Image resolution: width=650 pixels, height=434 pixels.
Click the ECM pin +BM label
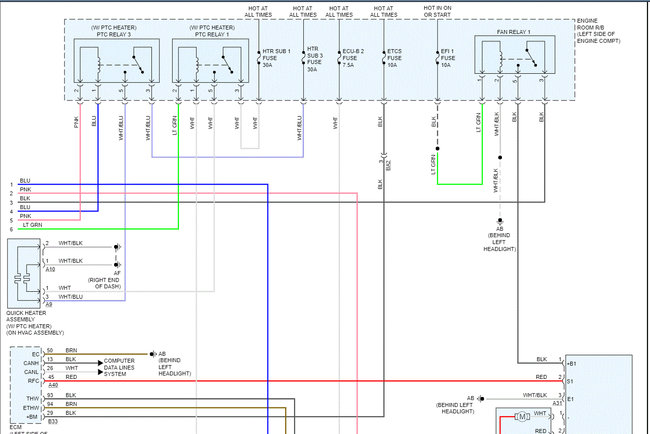32,416
